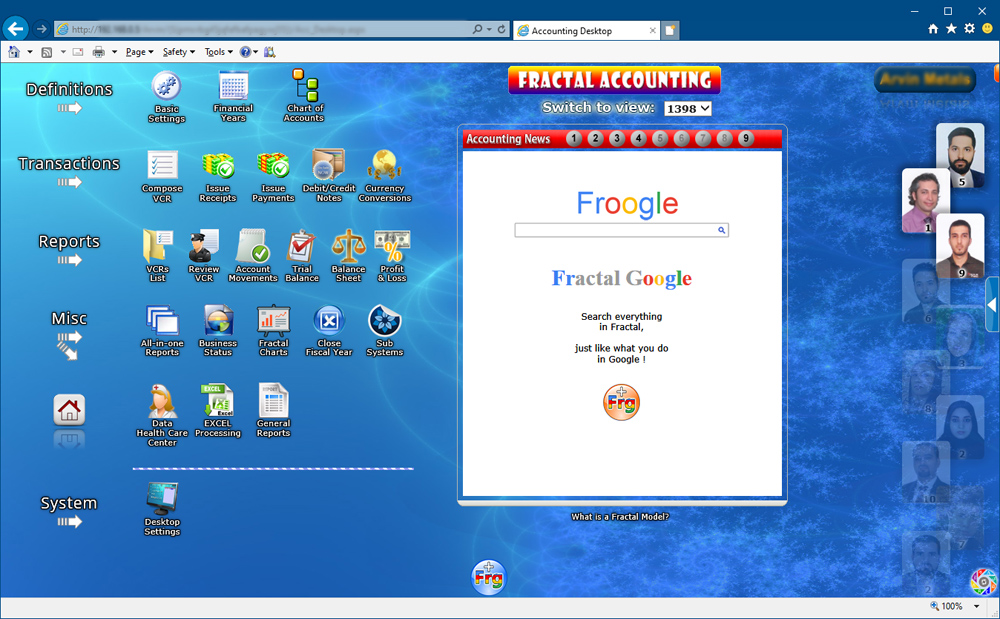
Task: Open General Reports icon
Action: (273, 401)
